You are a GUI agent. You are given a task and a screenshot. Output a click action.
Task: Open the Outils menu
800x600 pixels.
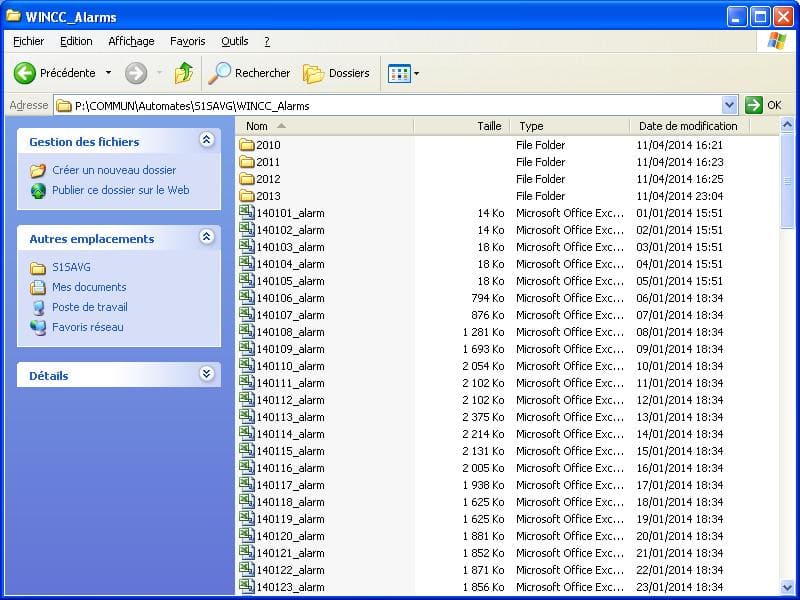234,41
